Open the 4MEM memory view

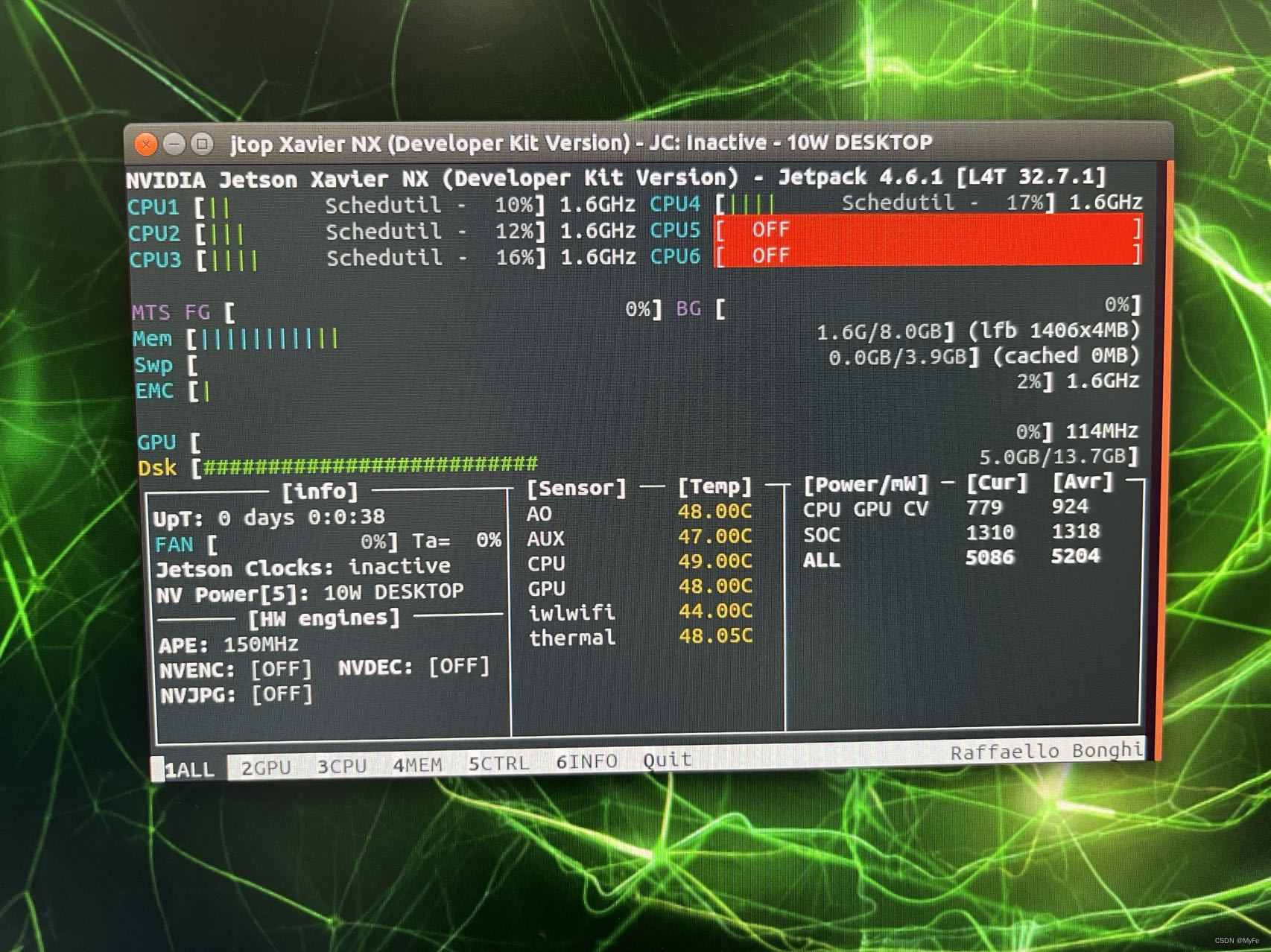418,764
